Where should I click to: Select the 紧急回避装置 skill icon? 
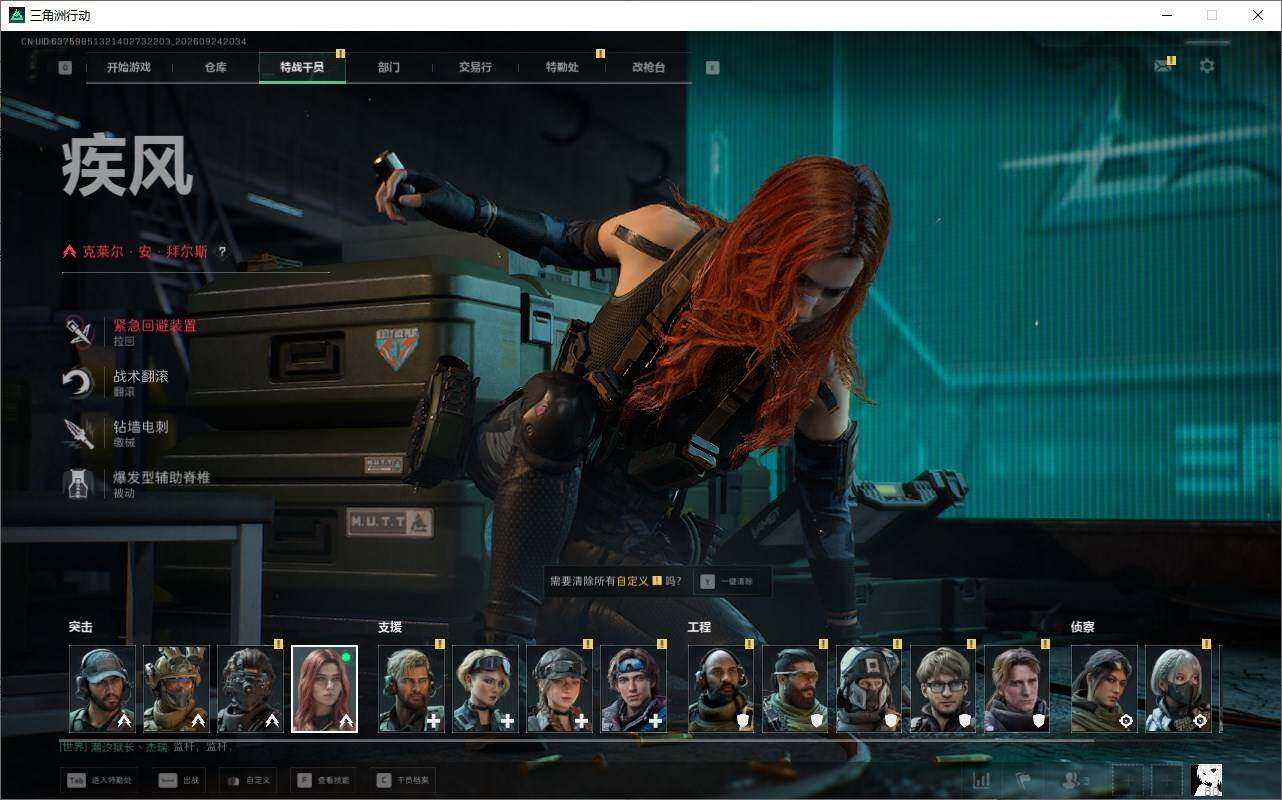[x=79, y=331]
